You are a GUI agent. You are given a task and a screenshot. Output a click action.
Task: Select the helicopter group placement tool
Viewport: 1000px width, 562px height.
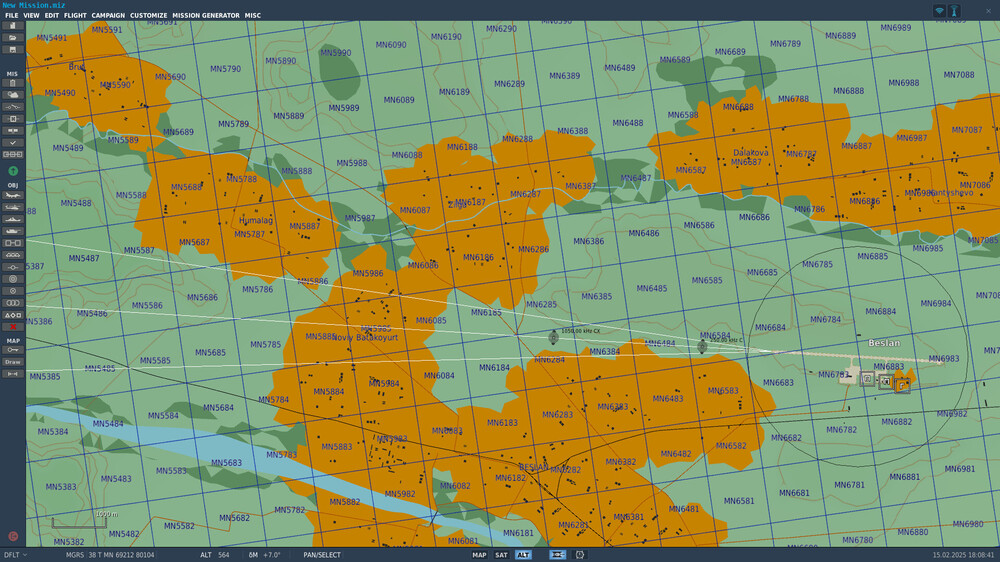13,207
